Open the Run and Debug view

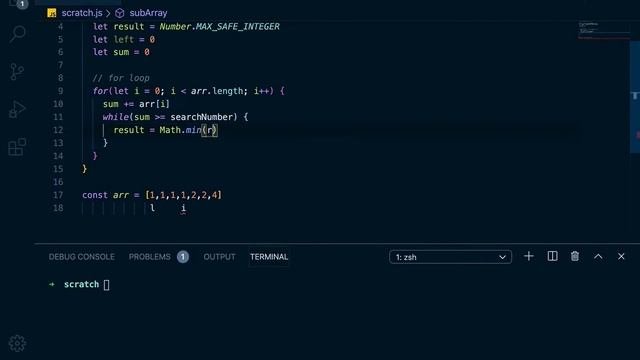point(17,109)
